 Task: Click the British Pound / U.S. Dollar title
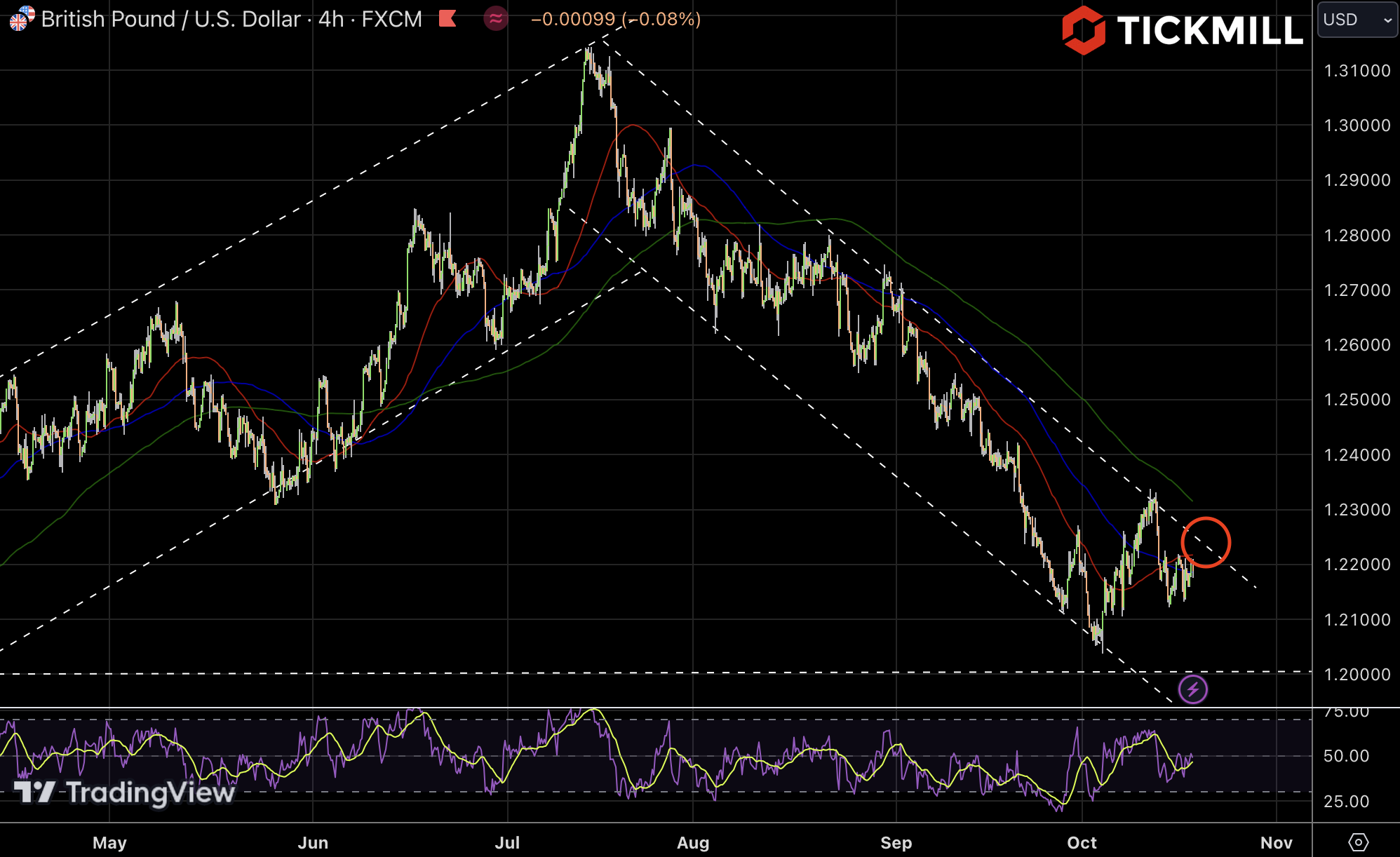[170, 19]
